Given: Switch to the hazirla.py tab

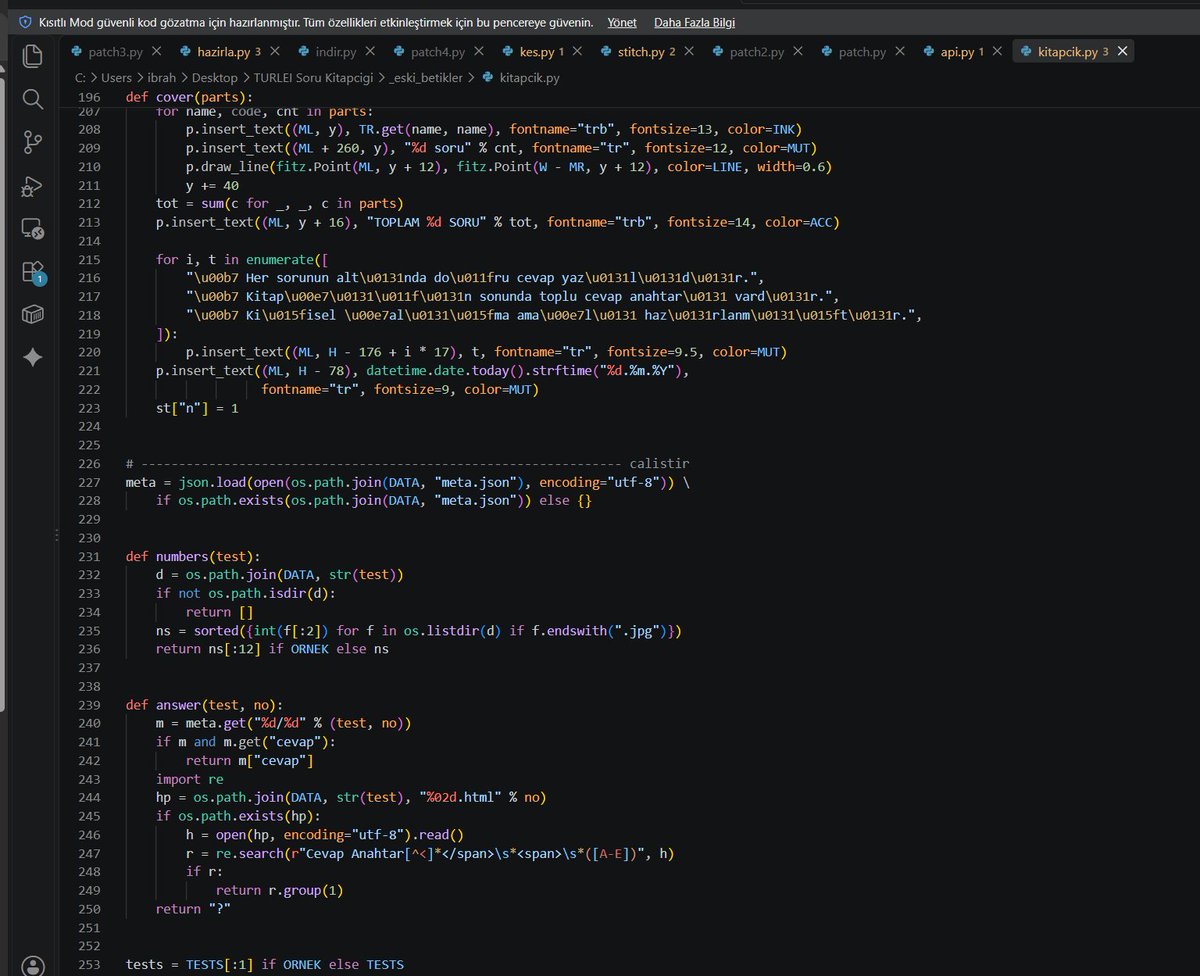Looking at the screenshot, I should (x=222, y=51).
